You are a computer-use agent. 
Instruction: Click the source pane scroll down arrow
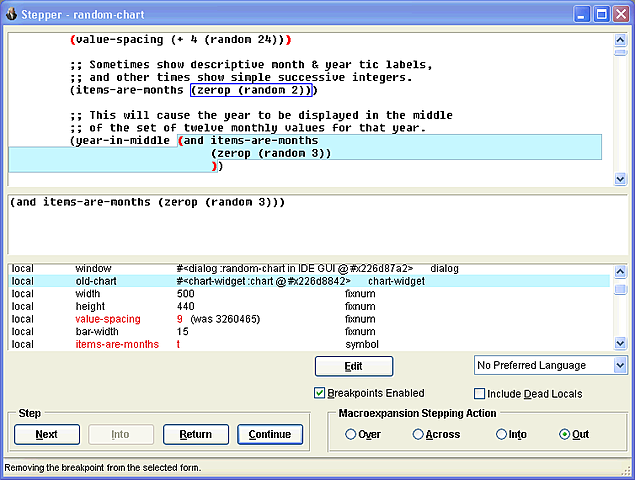tap(620, 179)
